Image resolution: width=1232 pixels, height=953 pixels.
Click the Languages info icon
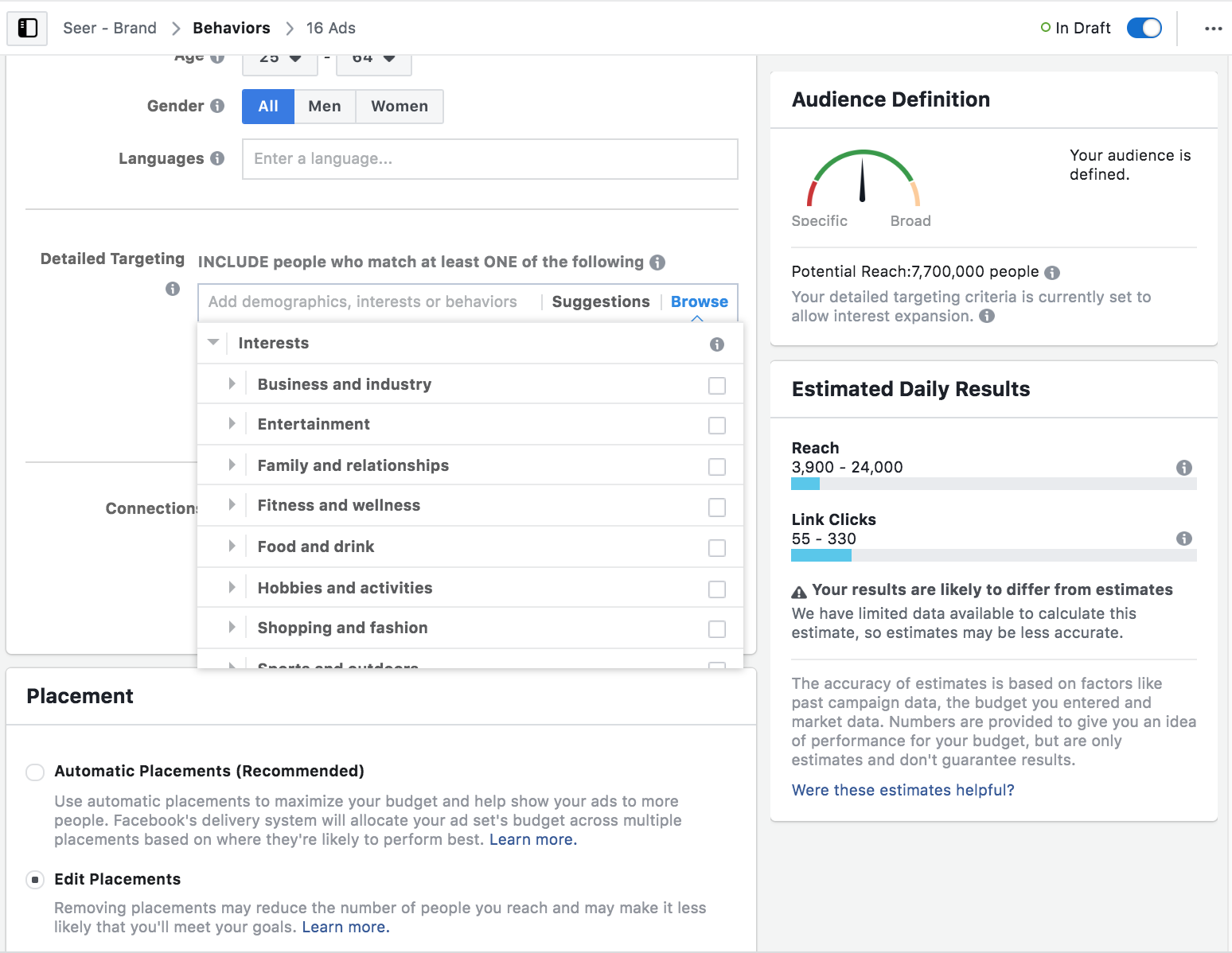[x=217, y=158]
